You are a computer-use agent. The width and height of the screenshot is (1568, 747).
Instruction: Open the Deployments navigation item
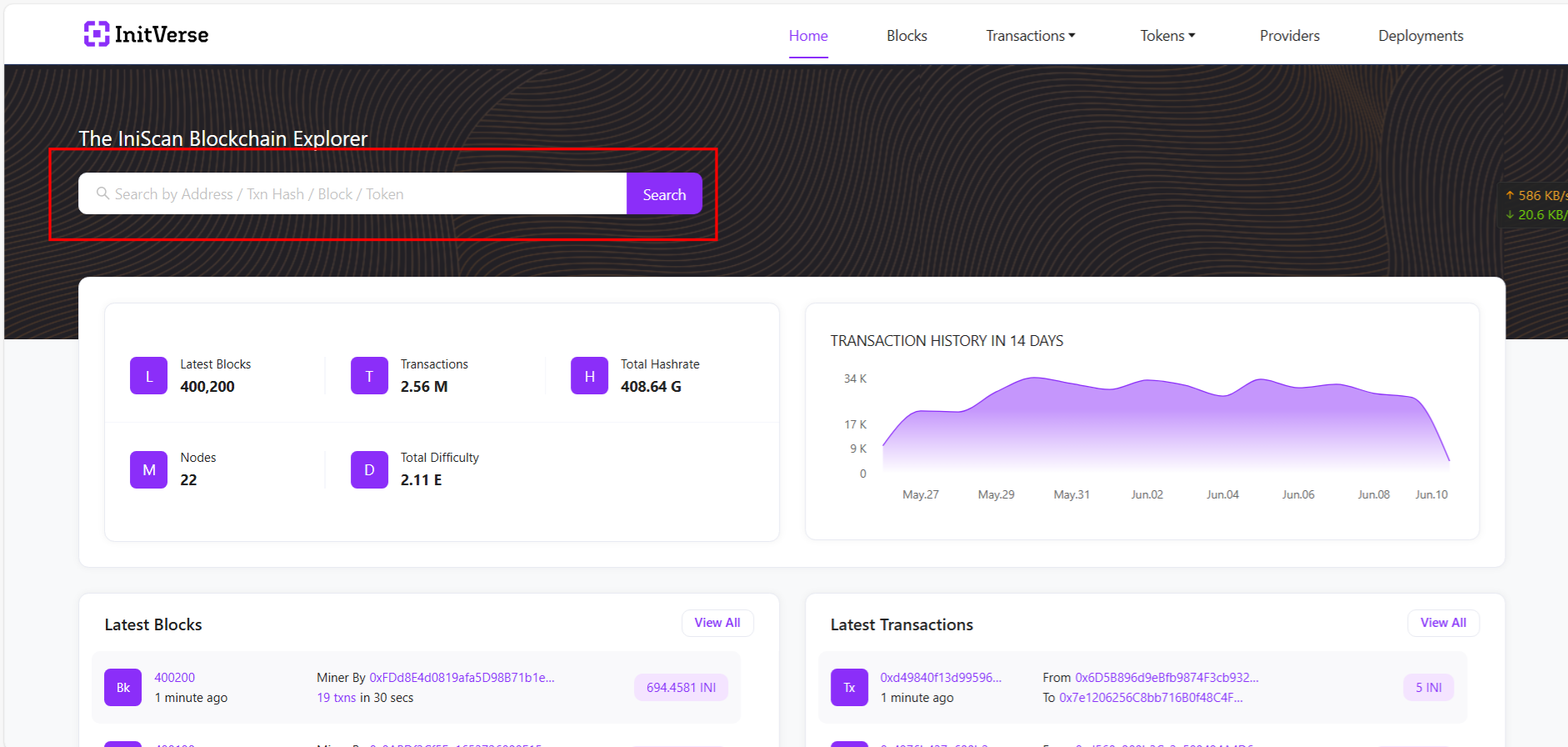coord(1421,36)
